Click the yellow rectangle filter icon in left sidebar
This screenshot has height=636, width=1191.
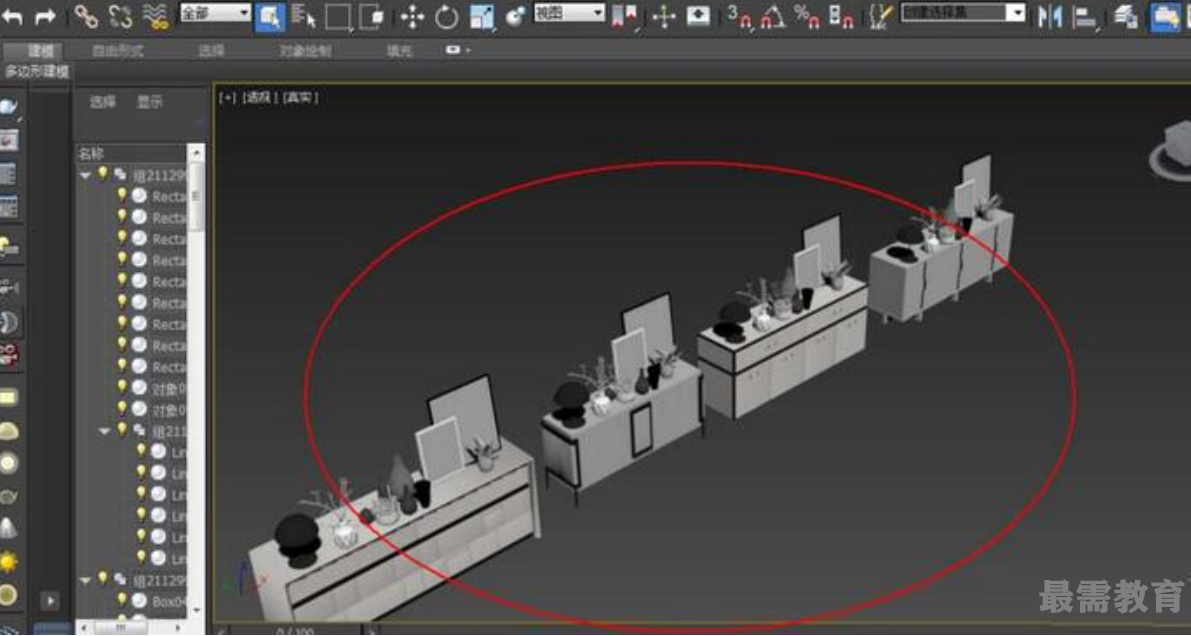point(8,397)
